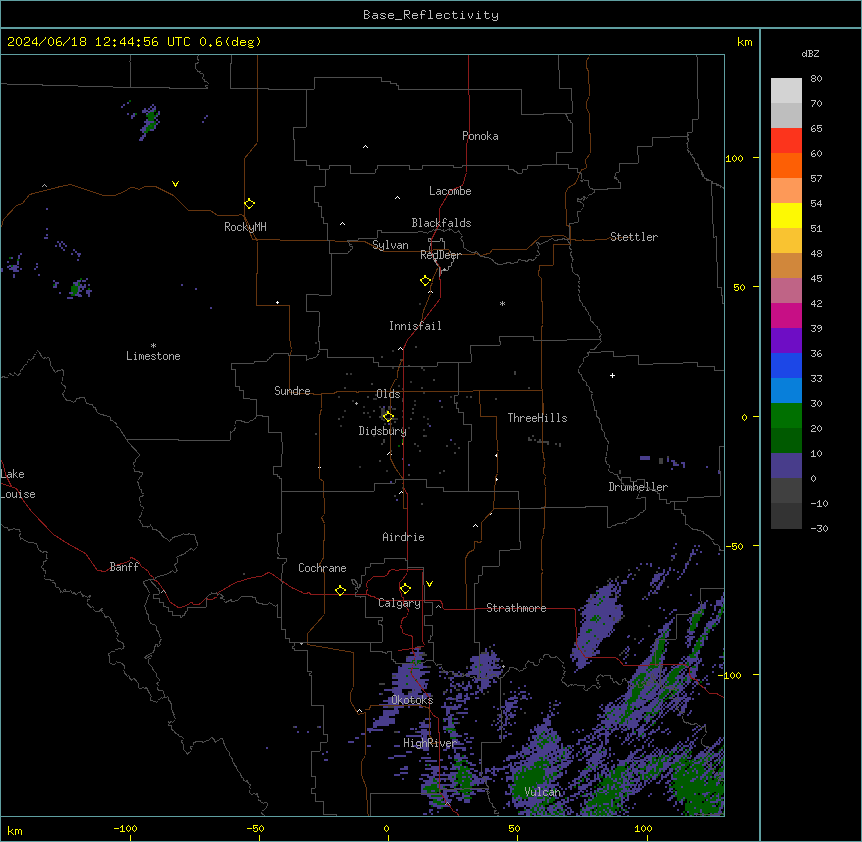This screenshot has height=842, width=862.
Task: Click the yellow diamond marker south of RedDeer
Action: tap(426, 281)
